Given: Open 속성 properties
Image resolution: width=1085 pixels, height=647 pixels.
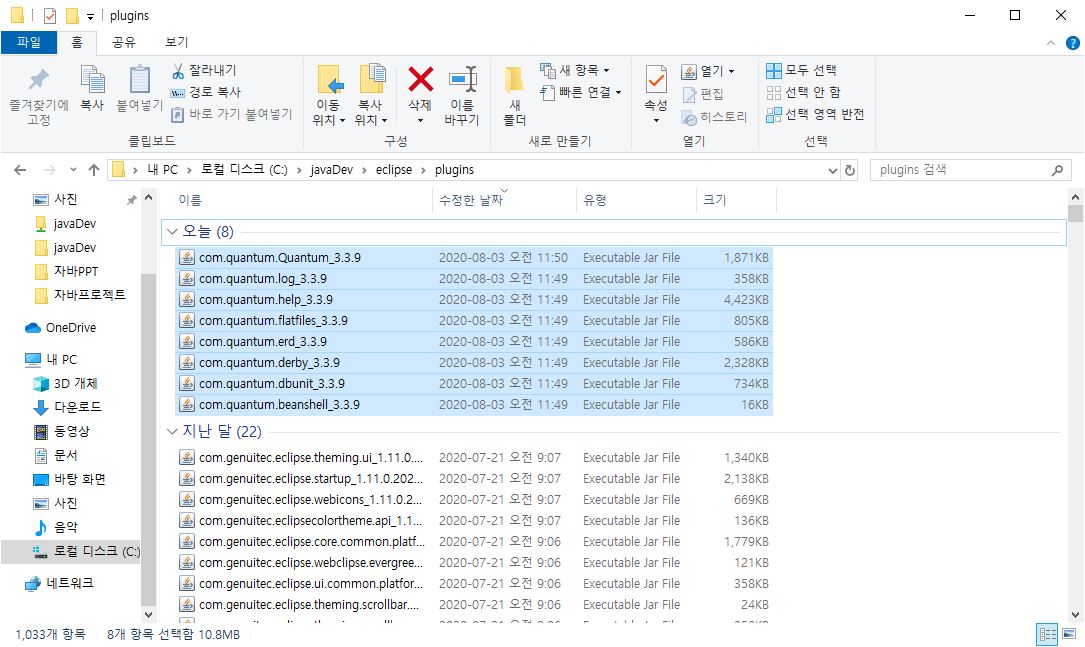Looking at the screenshot, I should pyautogui.click(x=656, y=95).
